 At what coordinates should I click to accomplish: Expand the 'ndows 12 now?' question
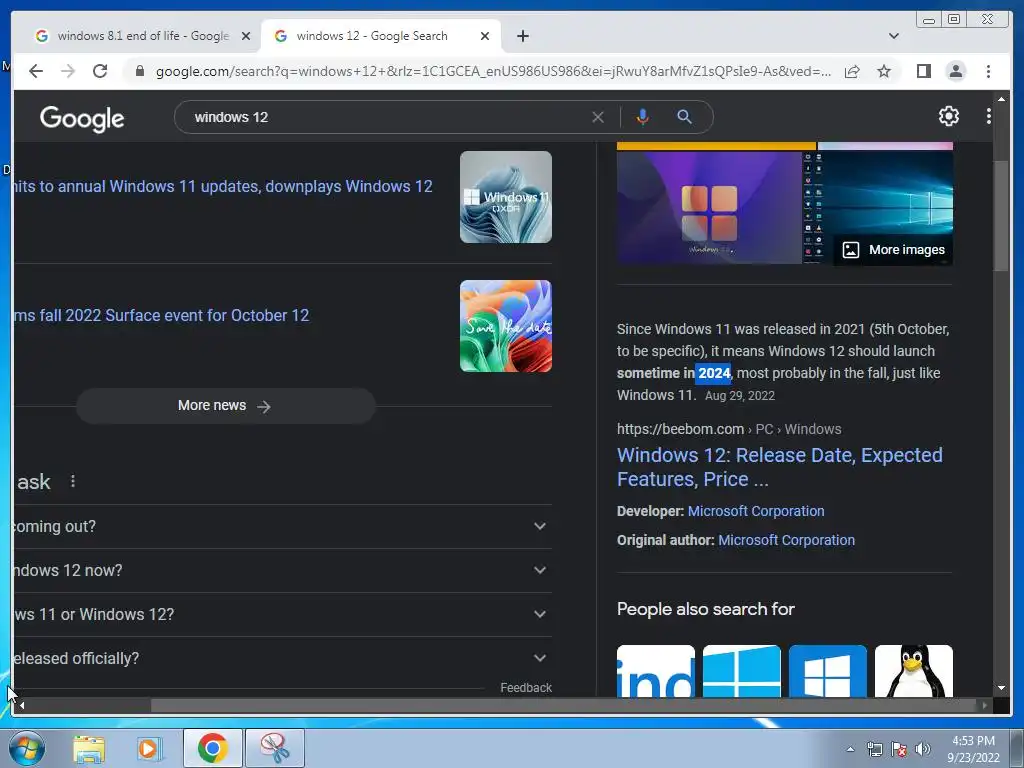[x=282, y=570]
